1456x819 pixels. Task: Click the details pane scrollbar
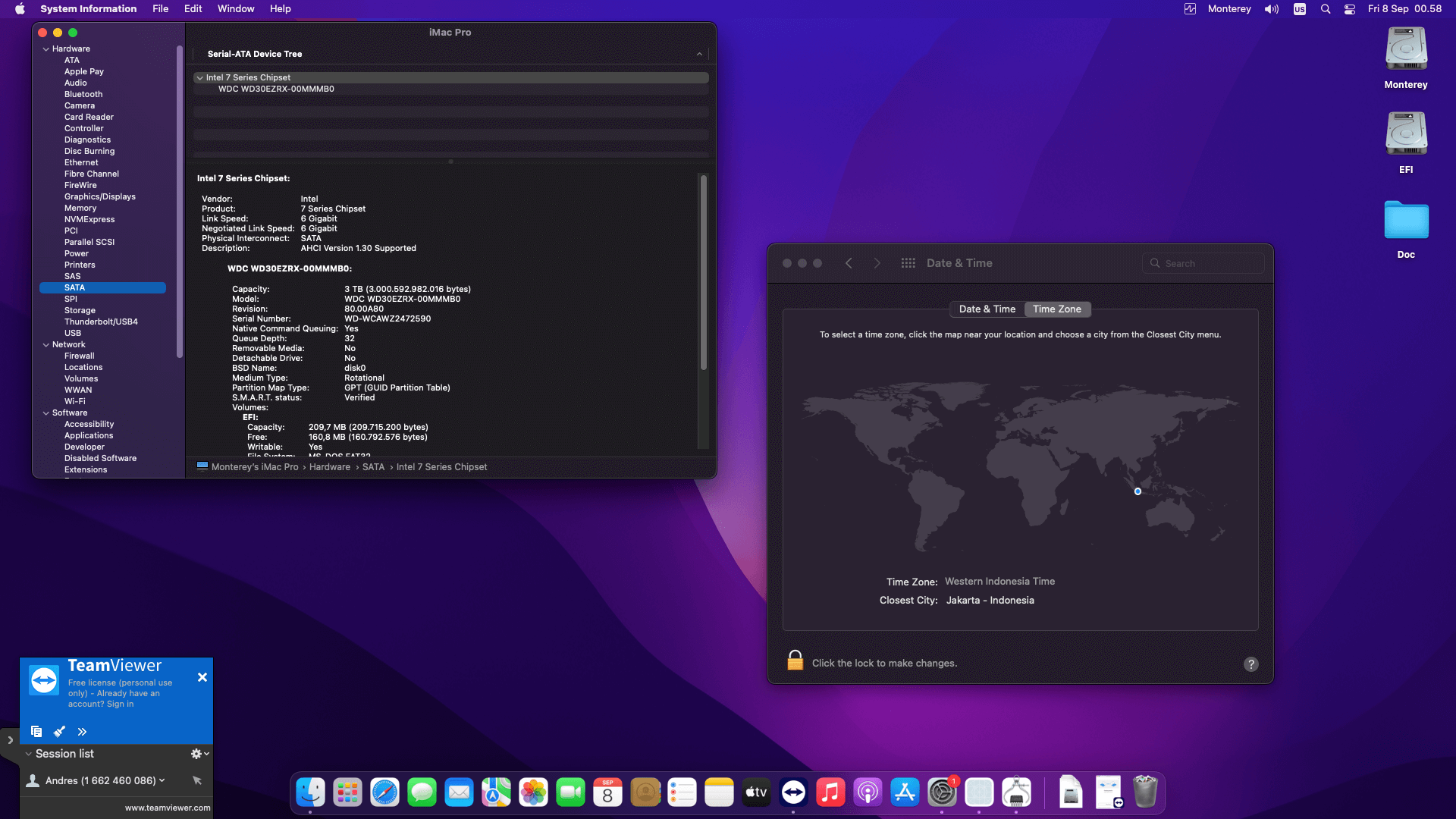[x=704, y=273]
